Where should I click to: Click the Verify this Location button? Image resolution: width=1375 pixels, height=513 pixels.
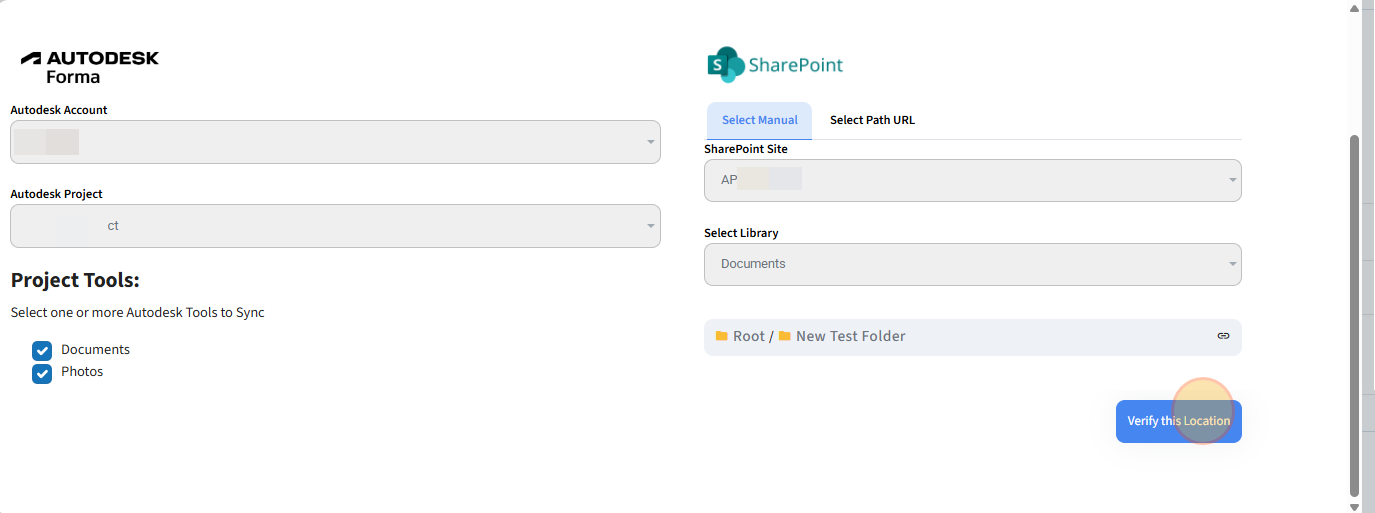click(1178, 421)
